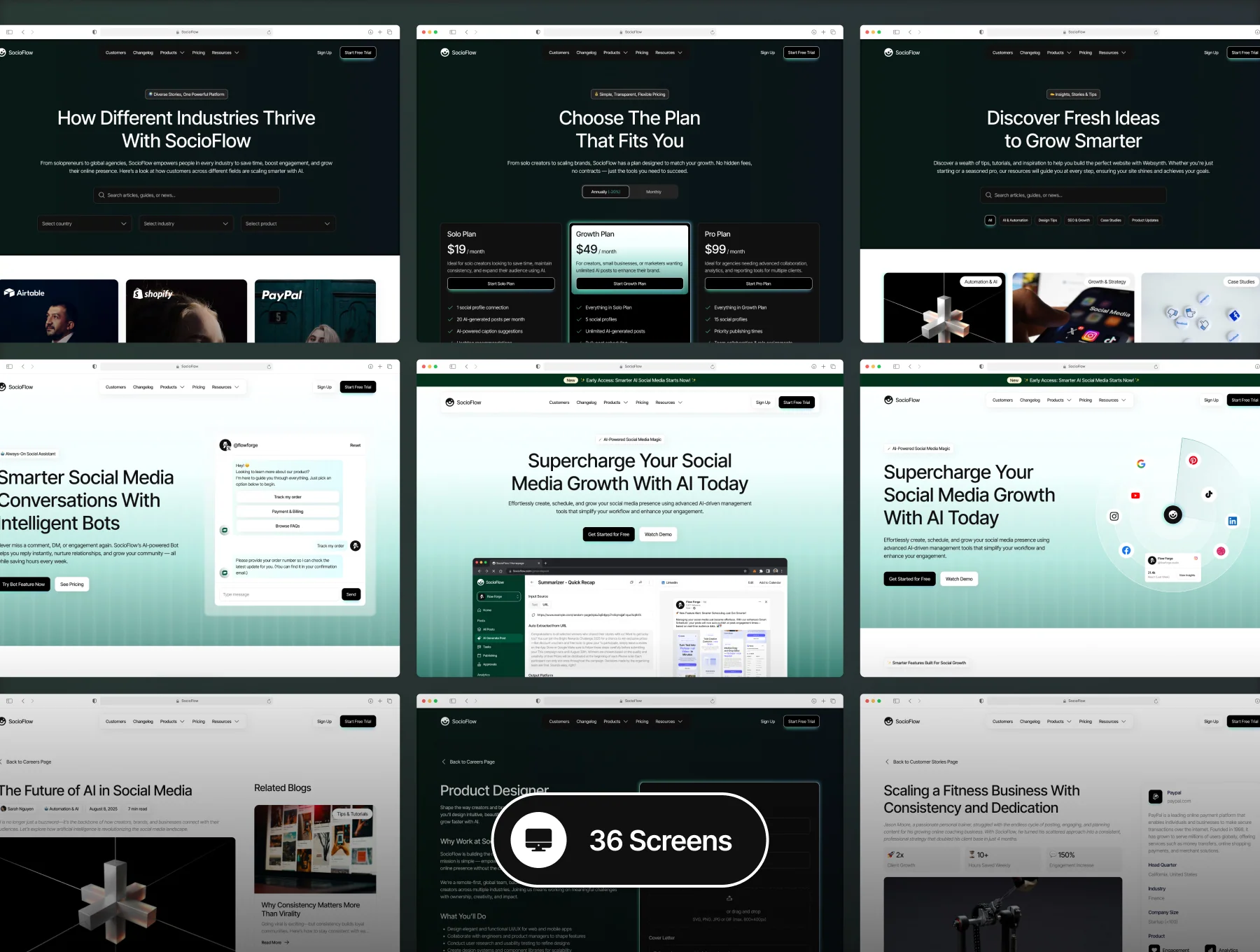Click the search field in the Discover Fresh Ideas window
Viewport: 1260px width, 952px height.
point(1073,195)
